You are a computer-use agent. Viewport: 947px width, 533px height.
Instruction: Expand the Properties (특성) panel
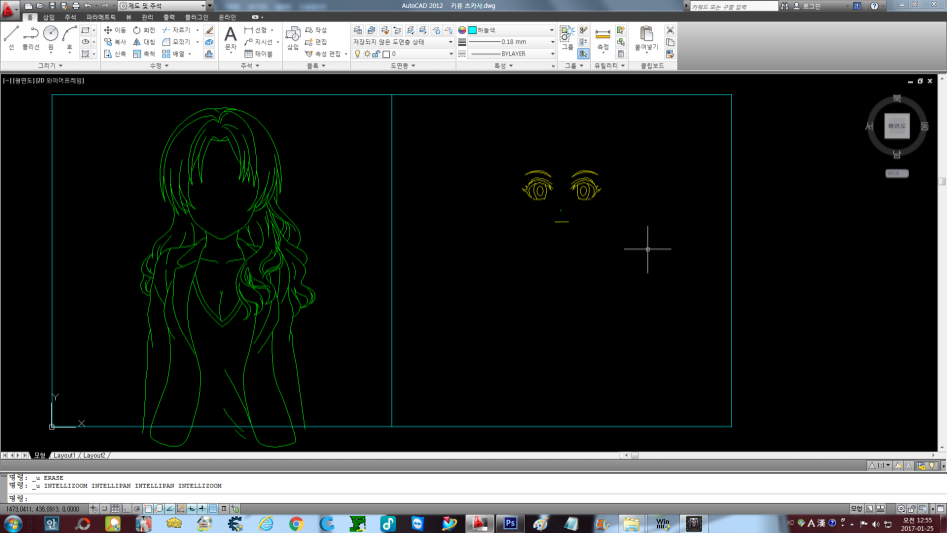click(502, 65)
